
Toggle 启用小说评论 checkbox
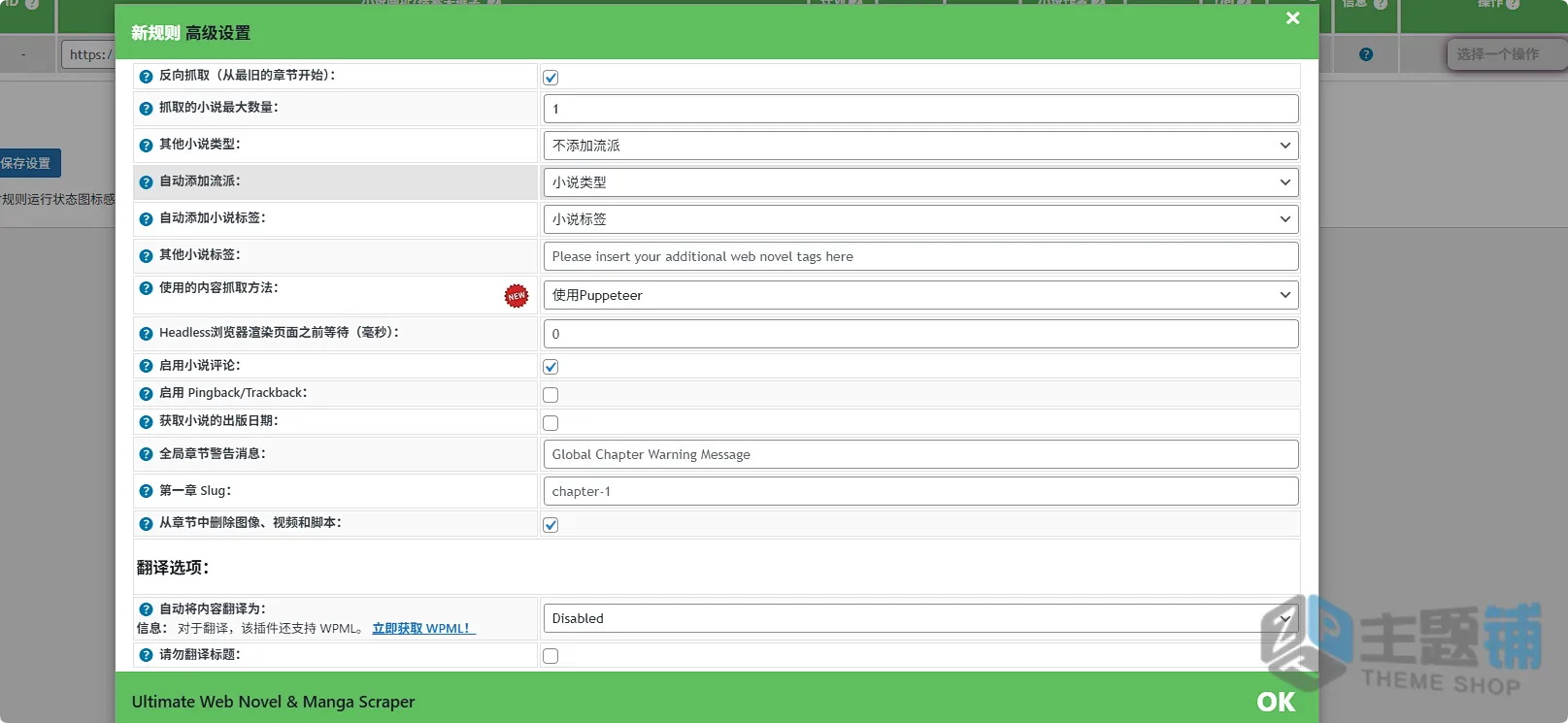[550, 367]
